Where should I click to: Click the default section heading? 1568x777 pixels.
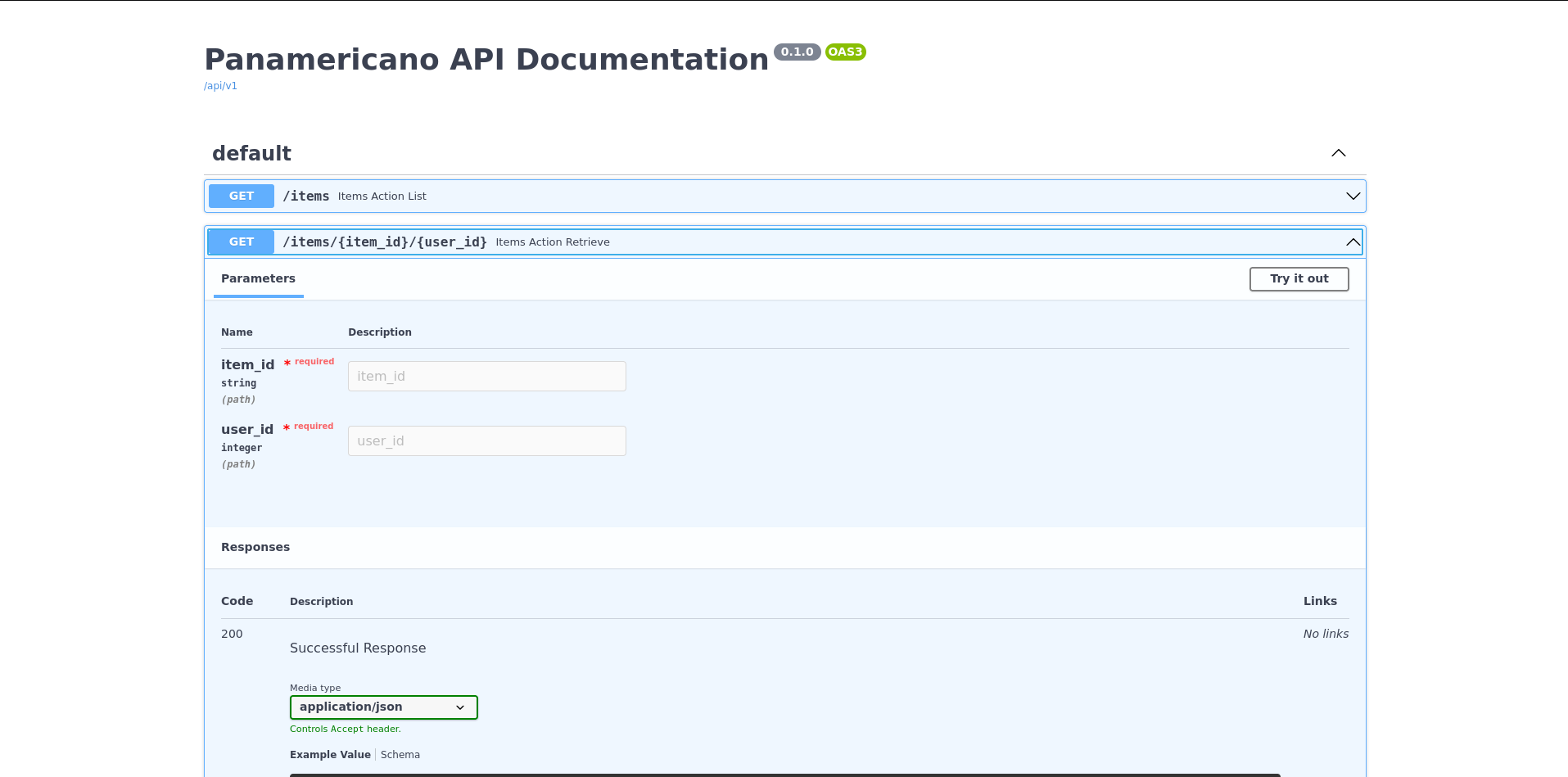(251, 154)
